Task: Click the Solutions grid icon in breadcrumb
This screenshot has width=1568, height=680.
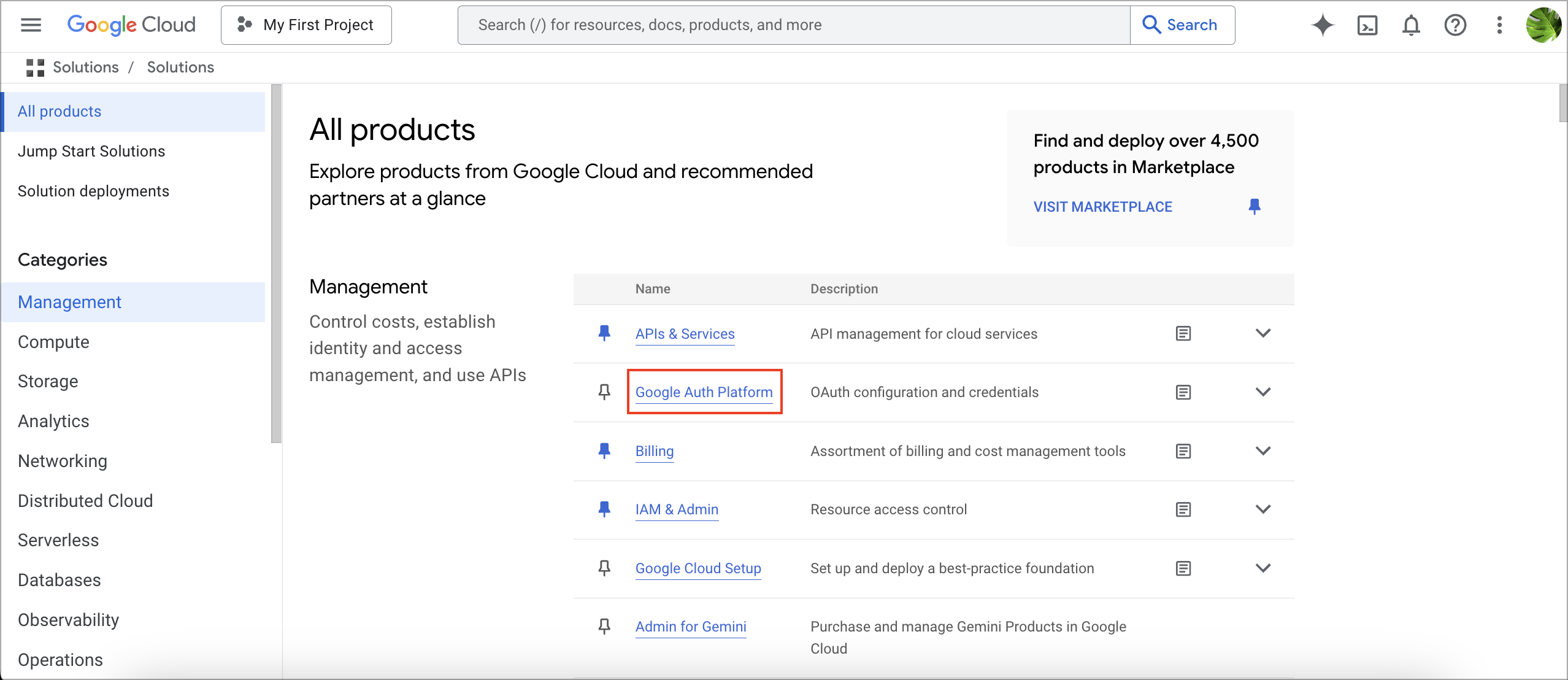Action: tap(36, 68)
